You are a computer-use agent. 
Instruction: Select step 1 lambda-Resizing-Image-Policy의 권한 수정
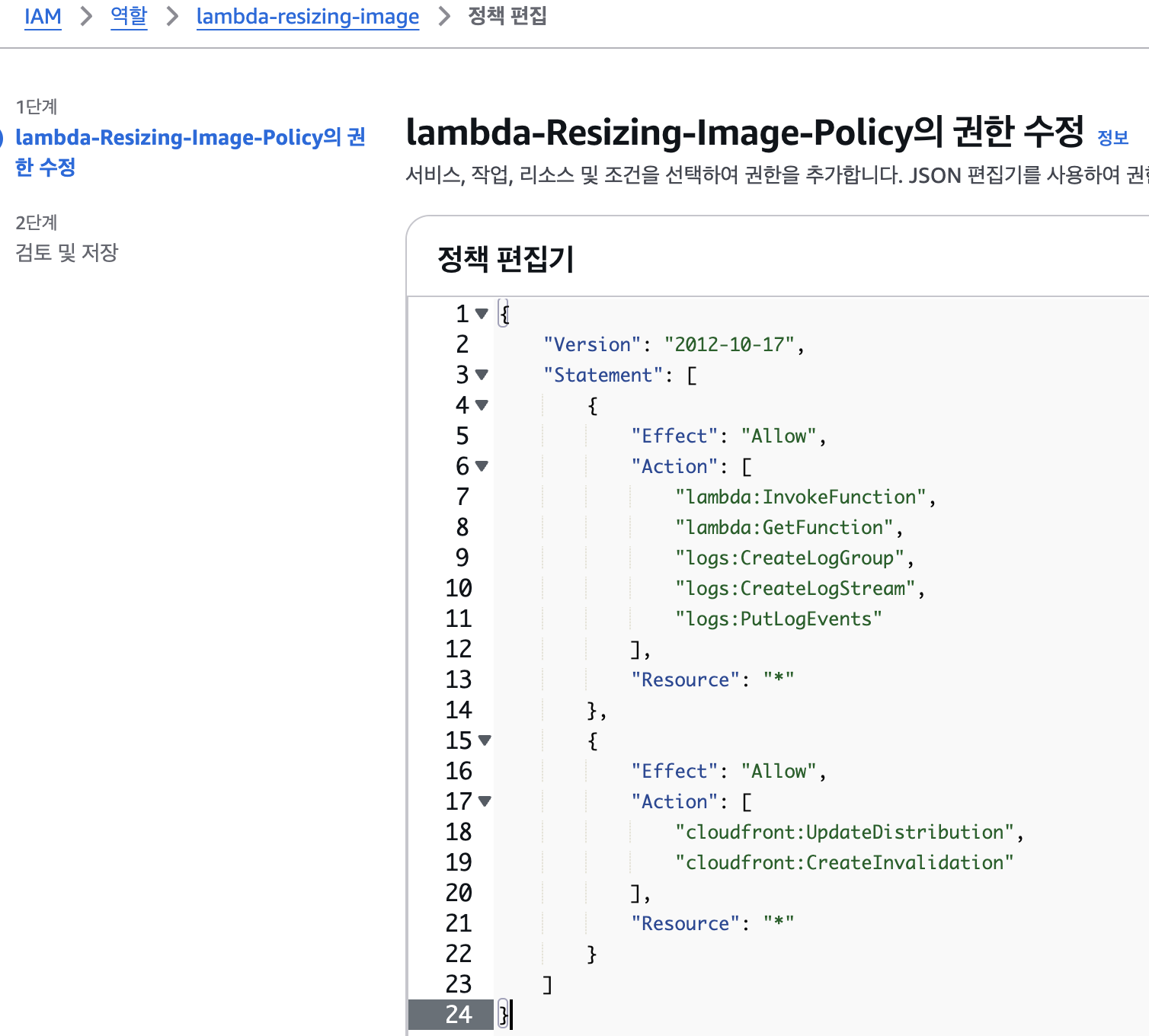click(190, 152)
